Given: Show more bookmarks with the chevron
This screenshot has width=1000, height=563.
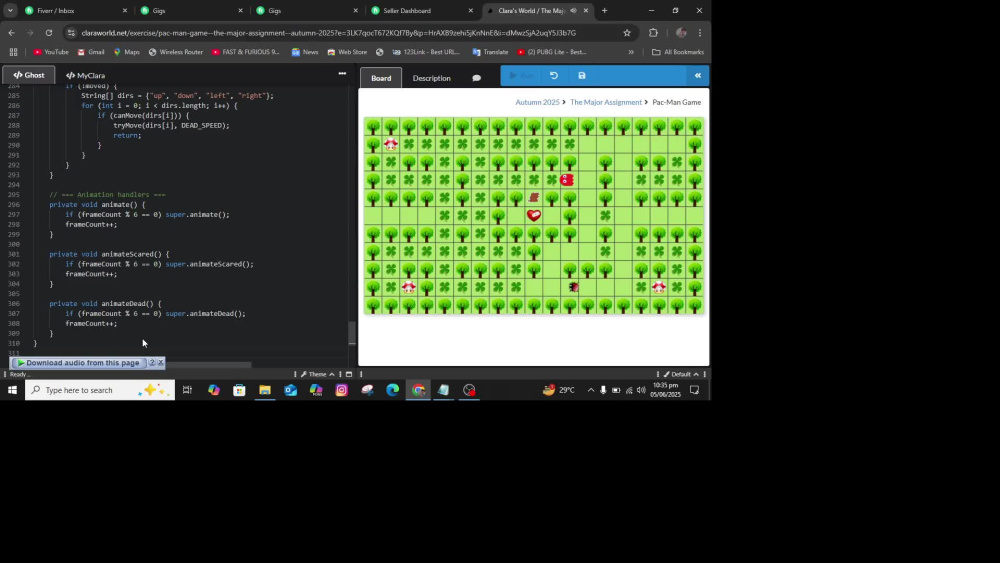Looking at the screenshot, I should 631,52.
